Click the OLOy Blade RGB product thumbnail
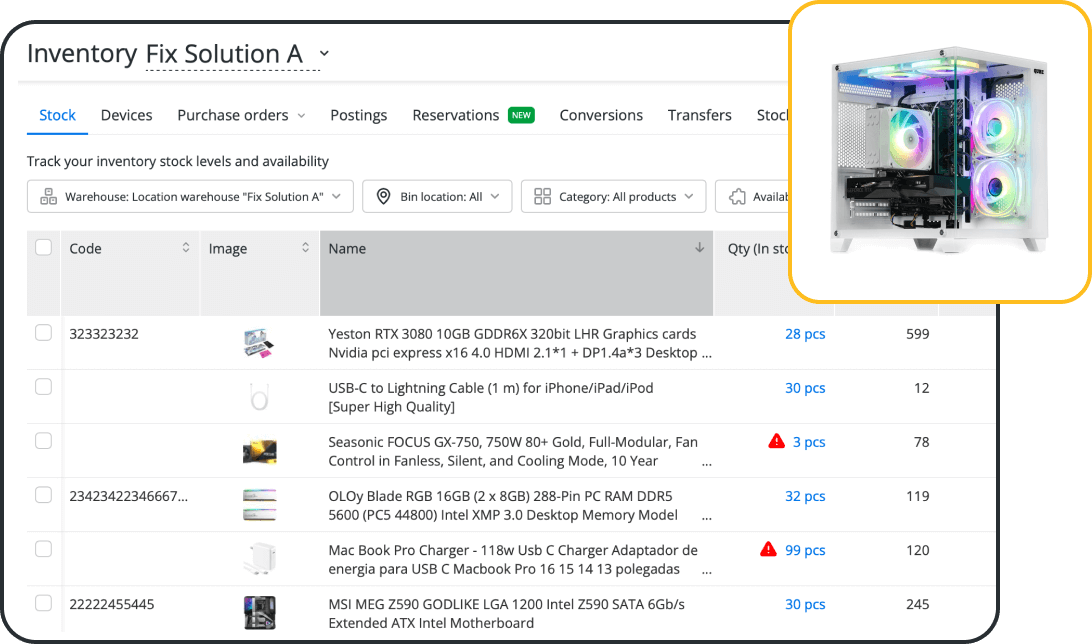The image size is (1092, 644). (x=259, y=504)
